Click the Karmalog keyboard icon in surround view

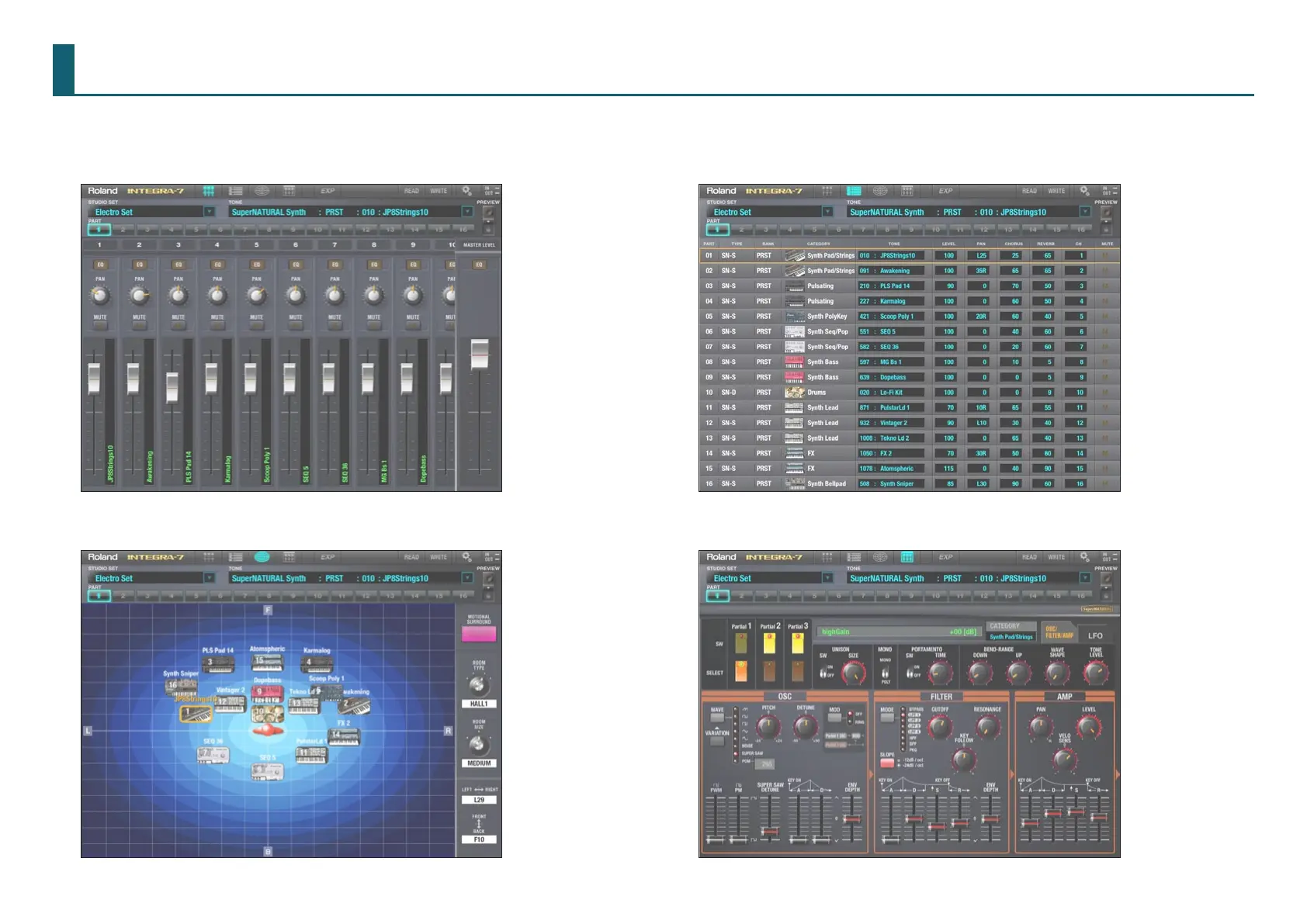[317, 665]
